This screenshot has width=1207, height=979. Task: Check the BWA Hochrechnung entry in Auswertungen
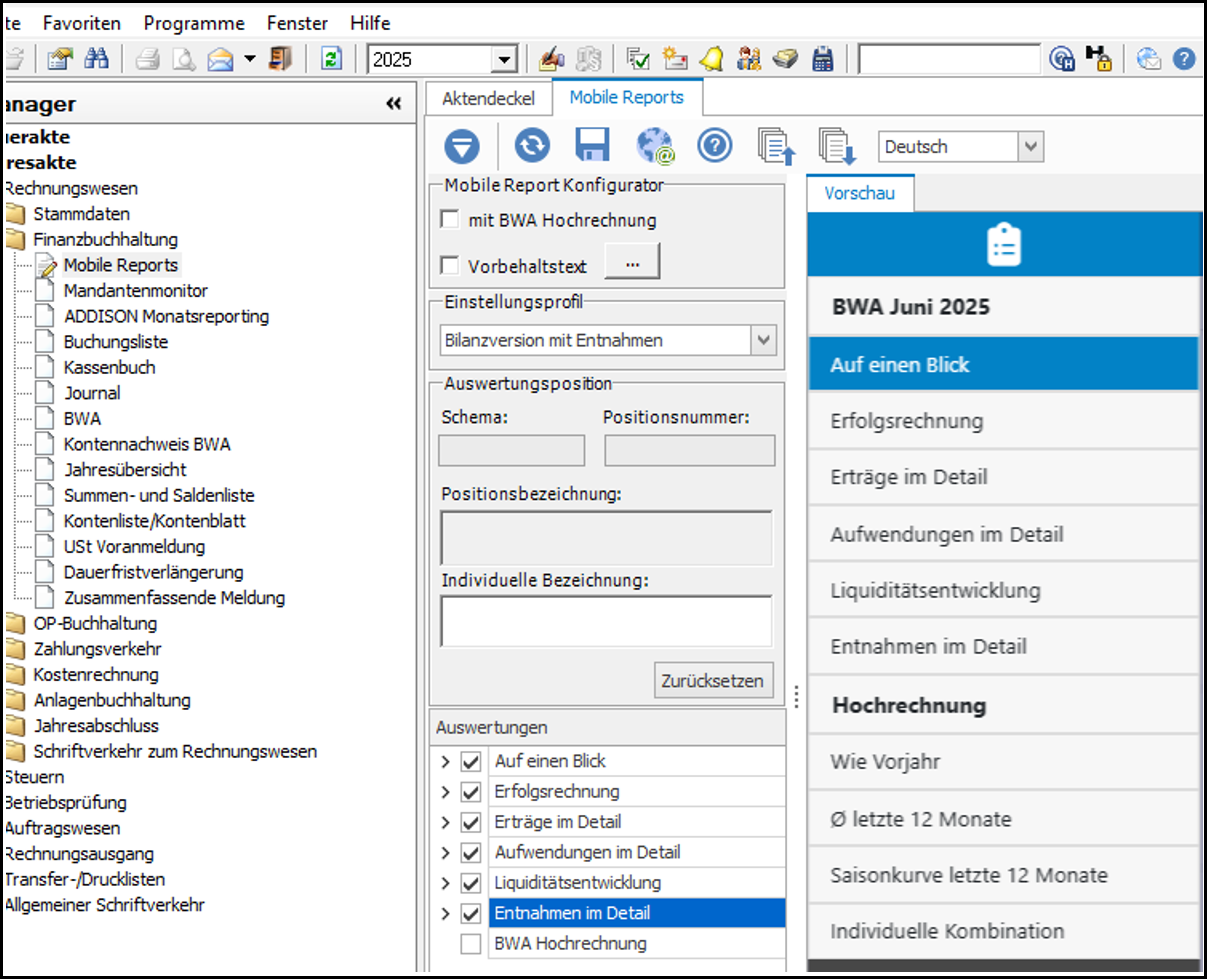[x=471, y=943]
